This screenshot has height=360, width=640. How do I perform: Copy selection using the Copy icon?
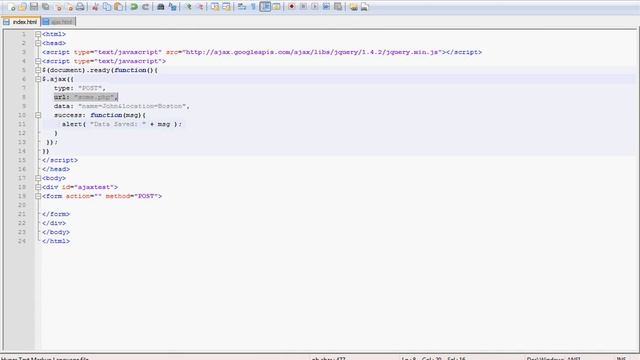[107, 7]
